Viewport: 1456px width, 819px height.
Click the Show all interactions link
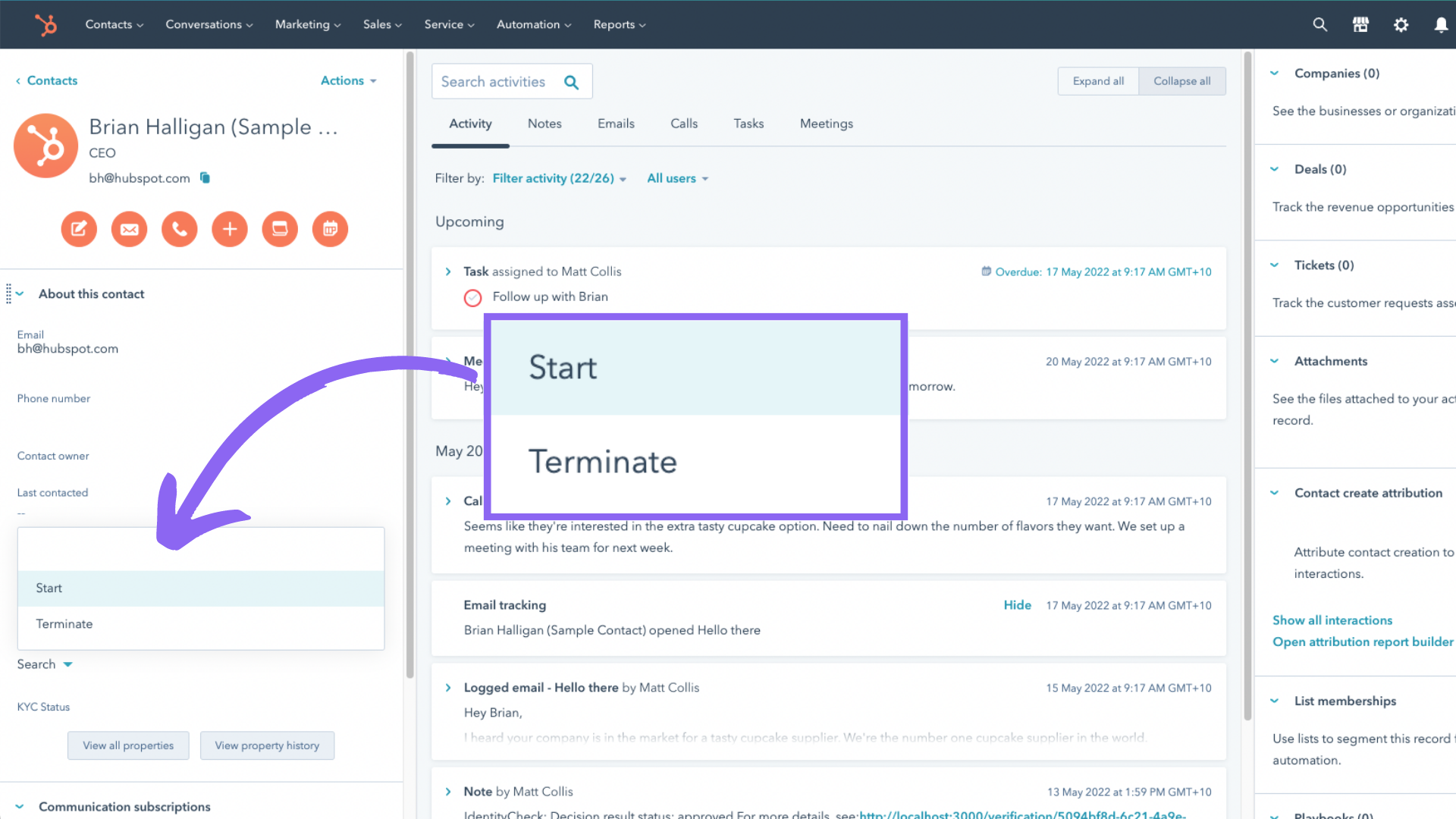pos(1332,620)
